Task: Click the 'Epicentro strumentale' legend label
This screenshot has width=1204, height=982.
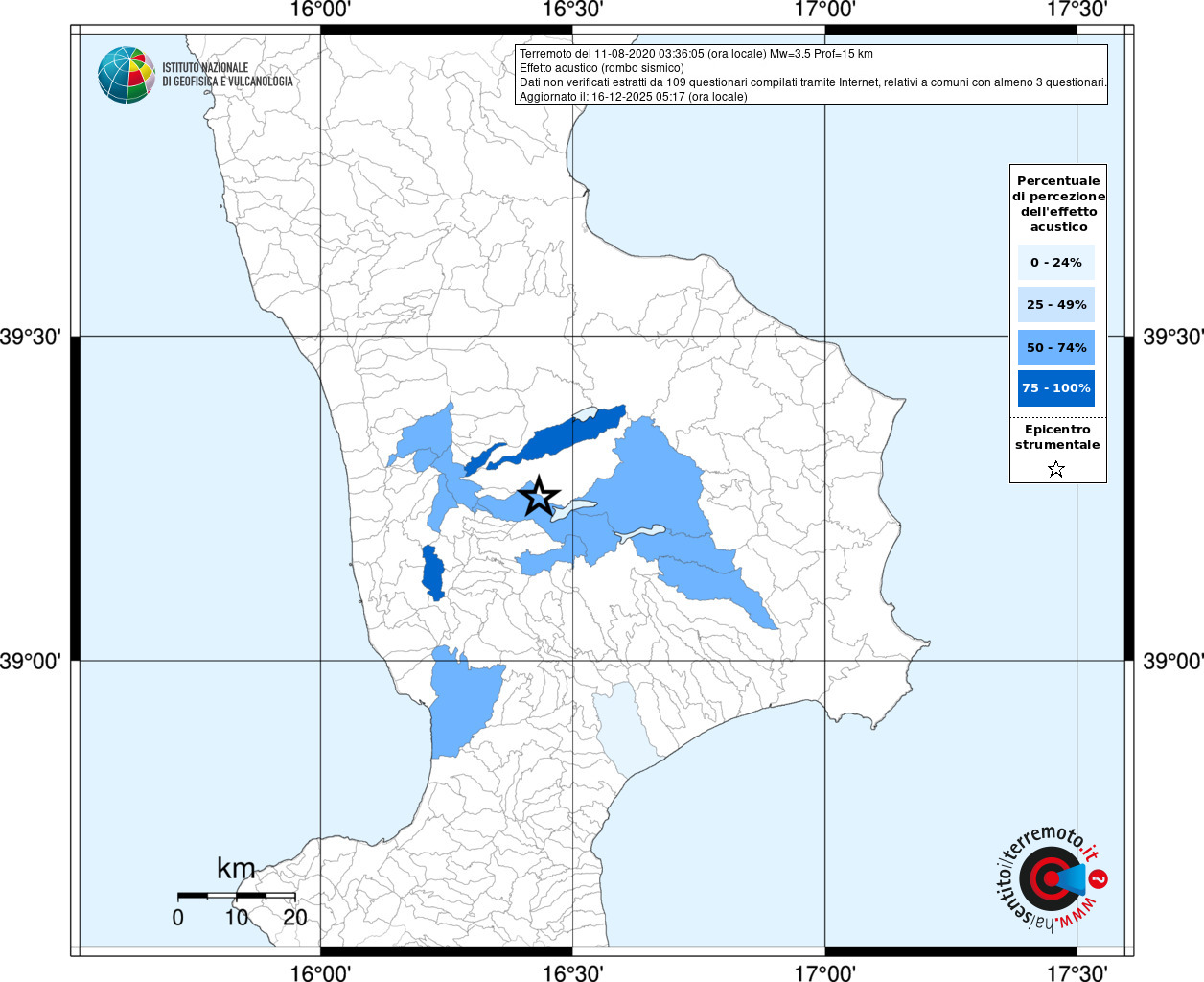Action: pyautogui.click(x=1057, y=436)
